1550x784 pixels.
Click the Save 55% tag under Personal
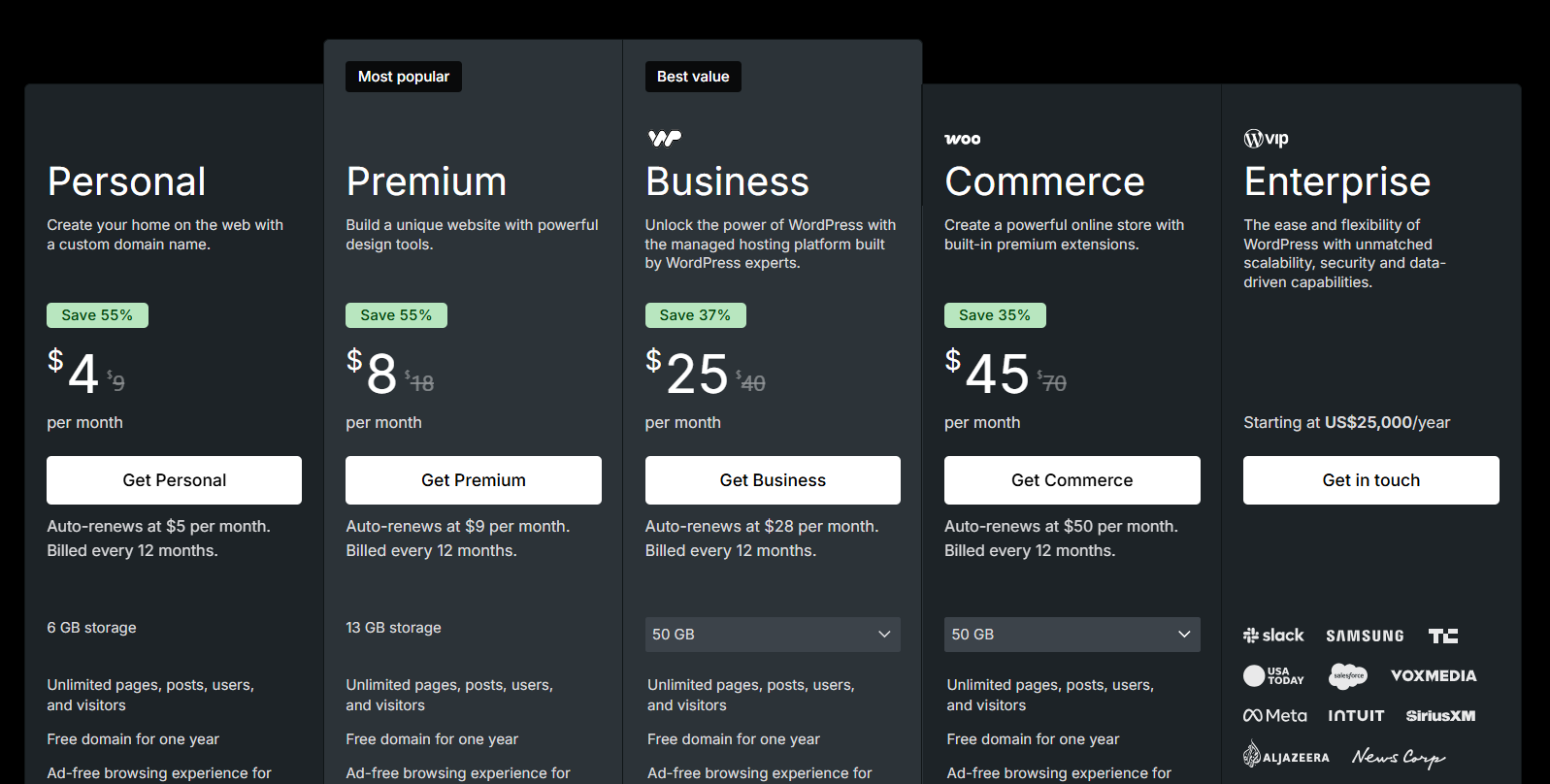point(97,315)
